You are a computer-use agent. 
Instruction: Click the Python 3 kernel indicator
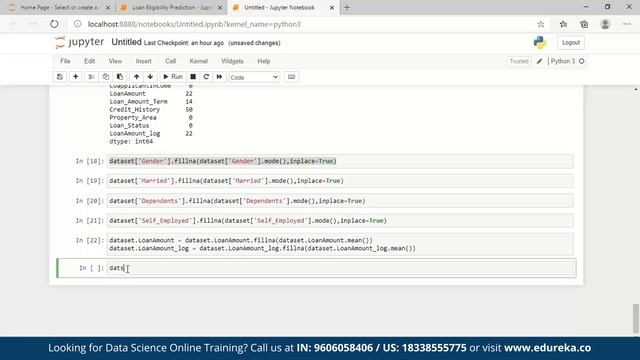(x=567, y=61)
